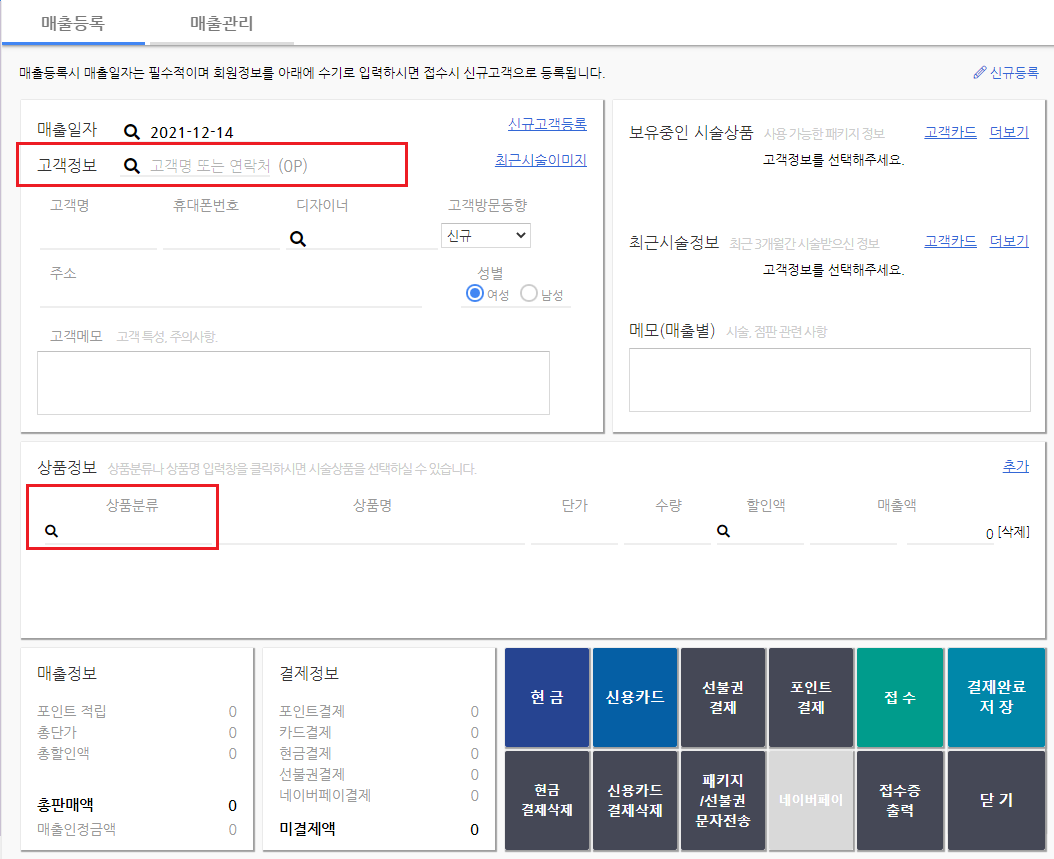
Task: Click the 수량 input field
Action: point(667,531)
